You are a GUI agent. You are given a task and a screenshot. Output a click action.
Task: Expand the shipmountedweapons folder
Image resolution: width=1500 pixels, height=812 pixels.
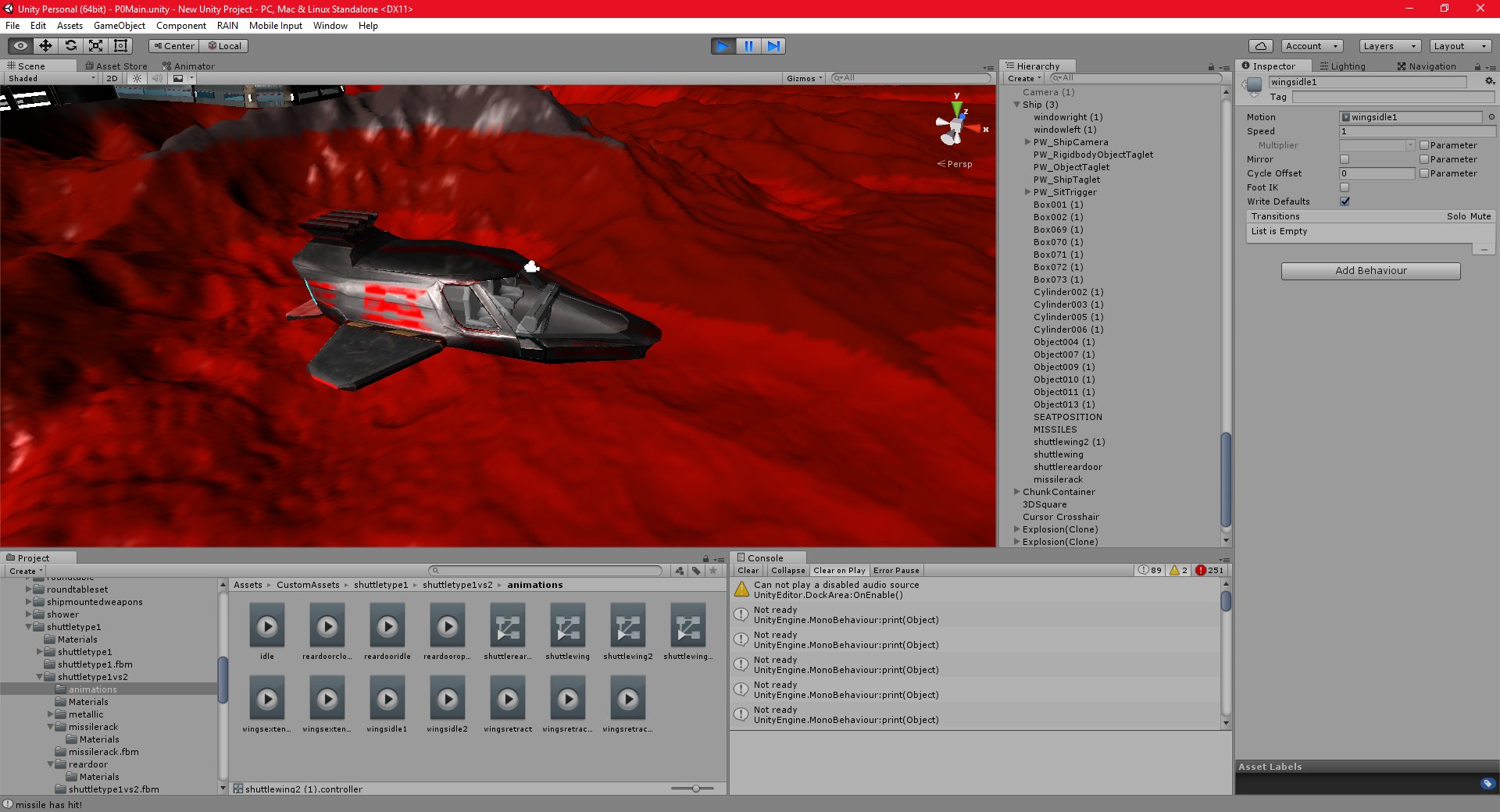pos(29,602)
